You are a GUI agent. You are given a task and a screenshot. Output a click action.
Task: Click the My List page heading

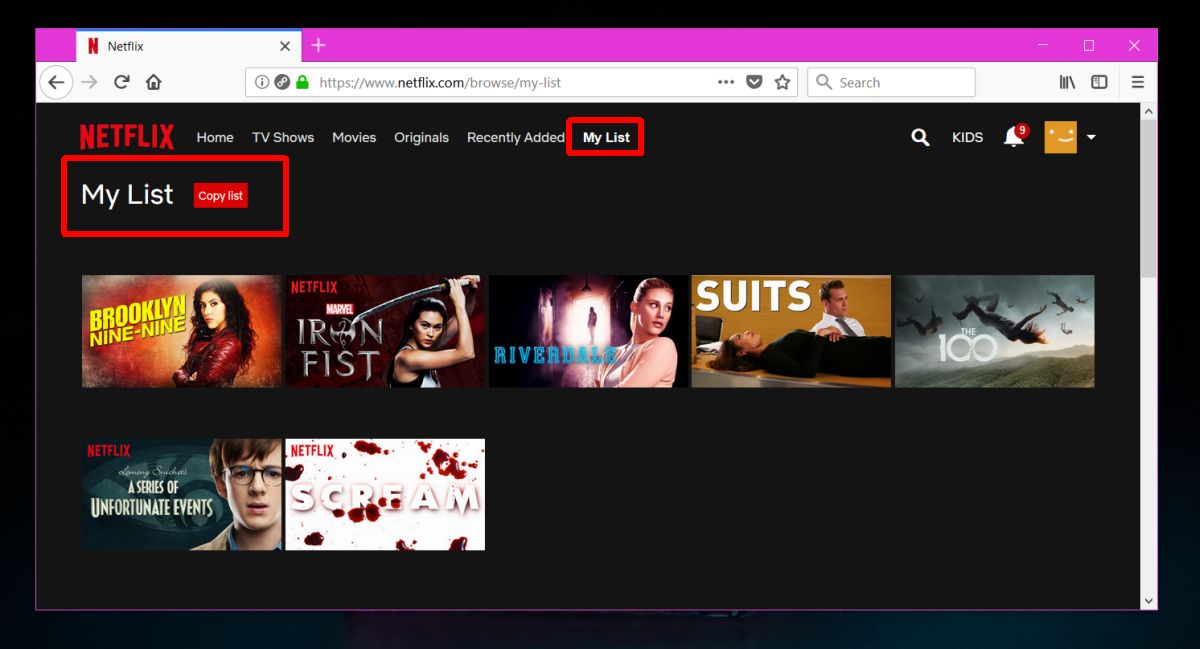click(x=127, y=195)
